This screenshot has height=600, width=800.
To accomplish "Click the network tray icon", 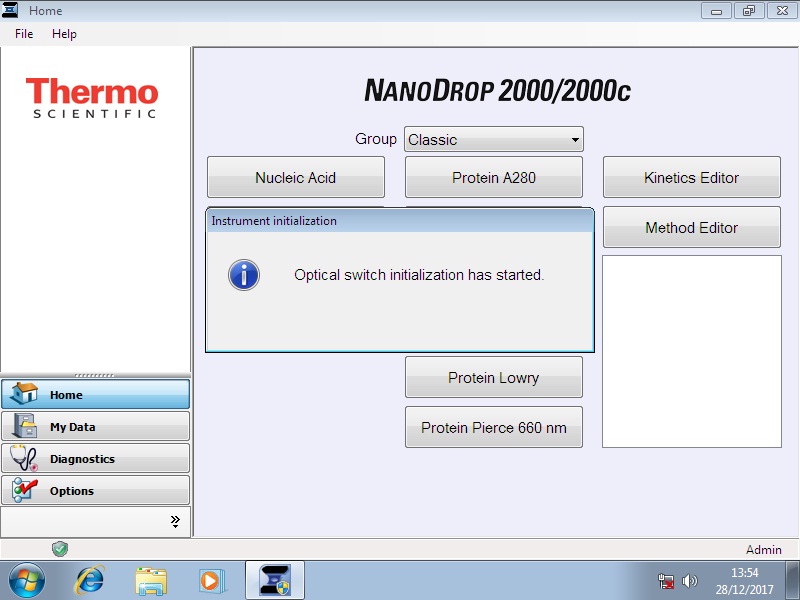I will pos(666,581).
